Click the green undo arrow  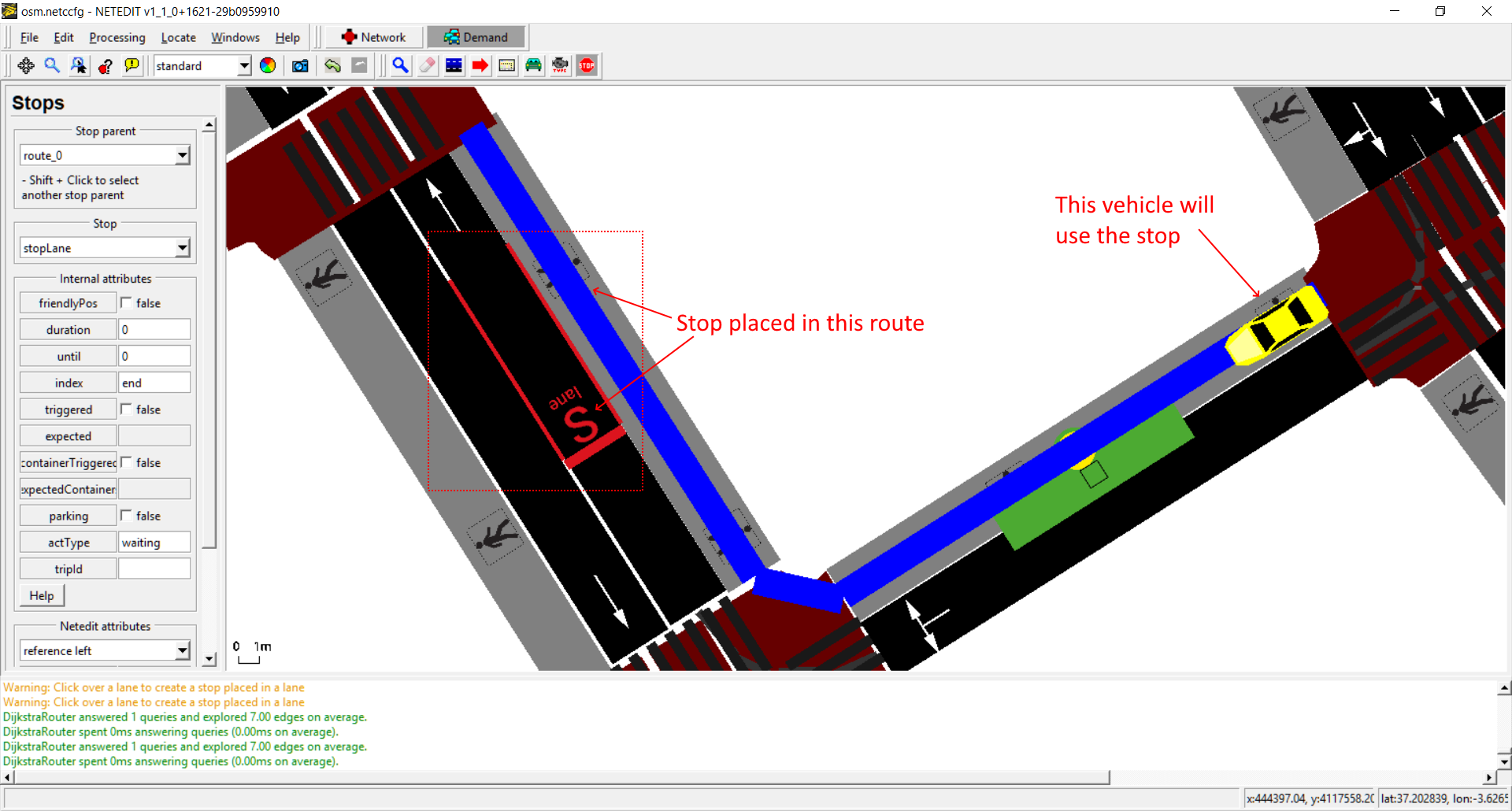tap(332, 66)
